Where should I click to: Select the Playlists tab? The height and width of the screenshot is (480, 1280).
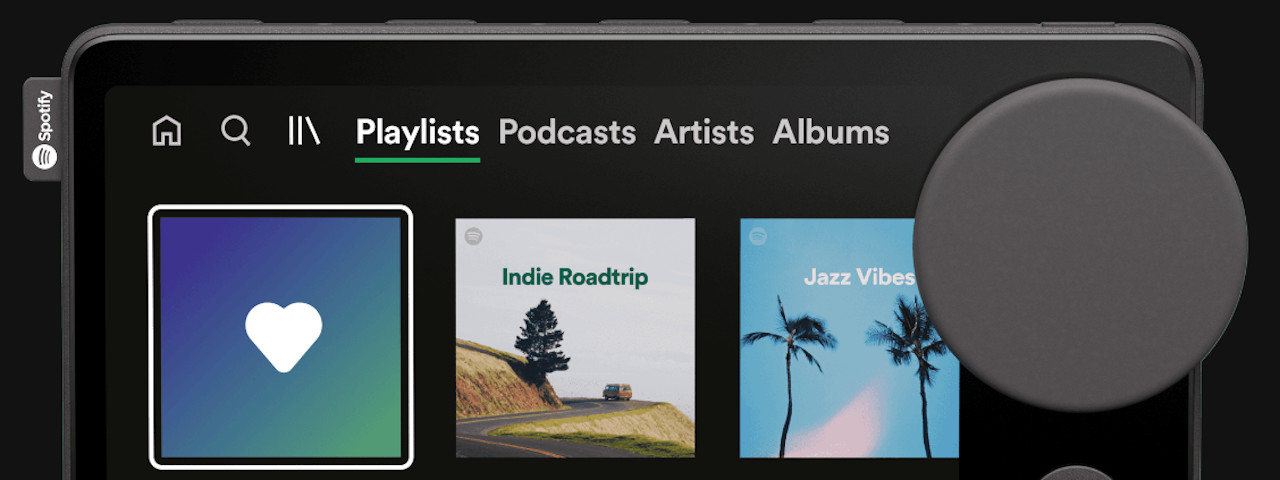pyautogui.click(x=418, y=132)
